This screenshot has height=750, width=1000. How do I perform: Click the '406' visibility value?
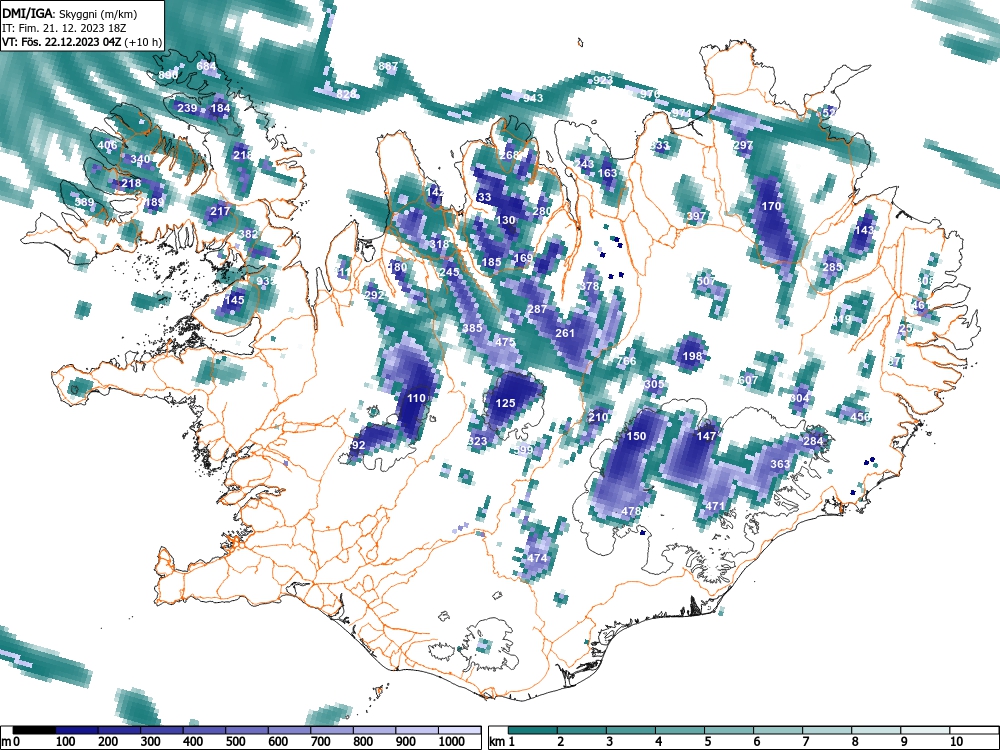[107, 145]
